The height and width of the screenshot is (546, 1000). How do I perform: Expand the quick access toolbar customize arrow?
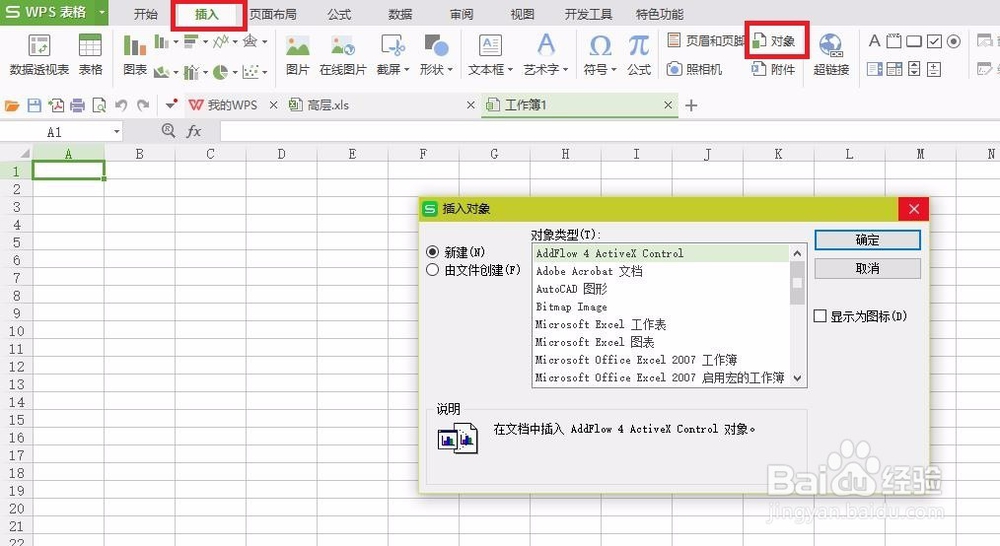click(171, 105)
